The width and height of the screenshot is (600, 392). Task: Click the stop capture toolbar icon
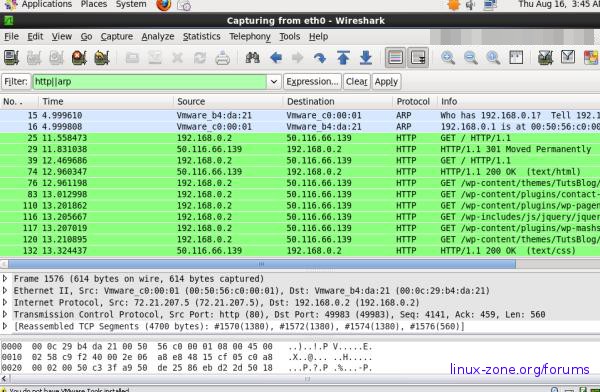[x=79, y=58]
